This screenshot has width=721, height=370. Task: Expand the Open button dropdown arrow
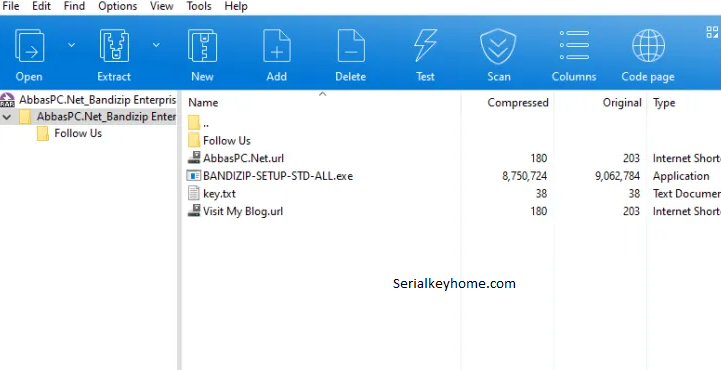pos(72,45)
